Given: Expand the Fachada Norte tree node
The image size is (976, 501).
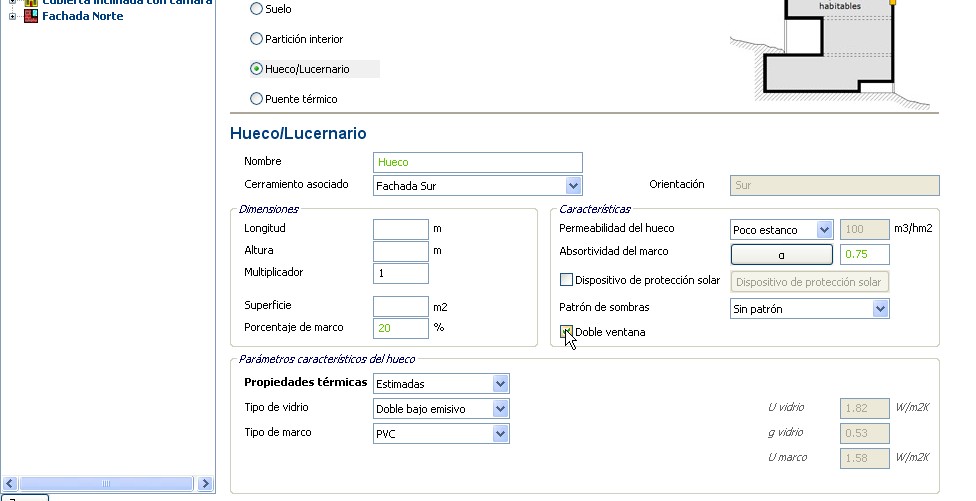Looking at the screenshot, I should point(12,16).
